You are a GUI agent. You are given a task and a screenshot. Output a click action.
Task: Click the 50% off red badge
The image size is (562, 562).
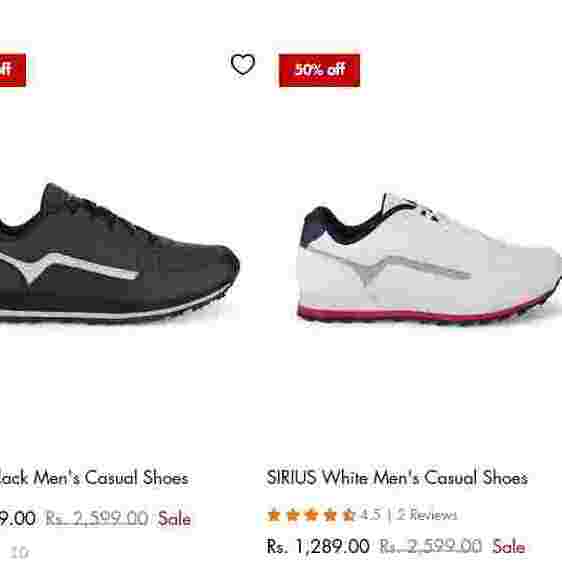point(319,70)
